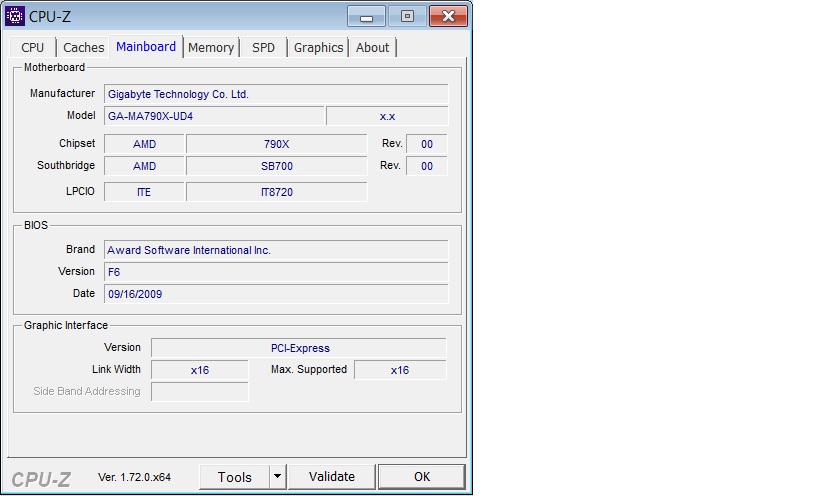Click the Link Width x16 value

click(200, 370)
